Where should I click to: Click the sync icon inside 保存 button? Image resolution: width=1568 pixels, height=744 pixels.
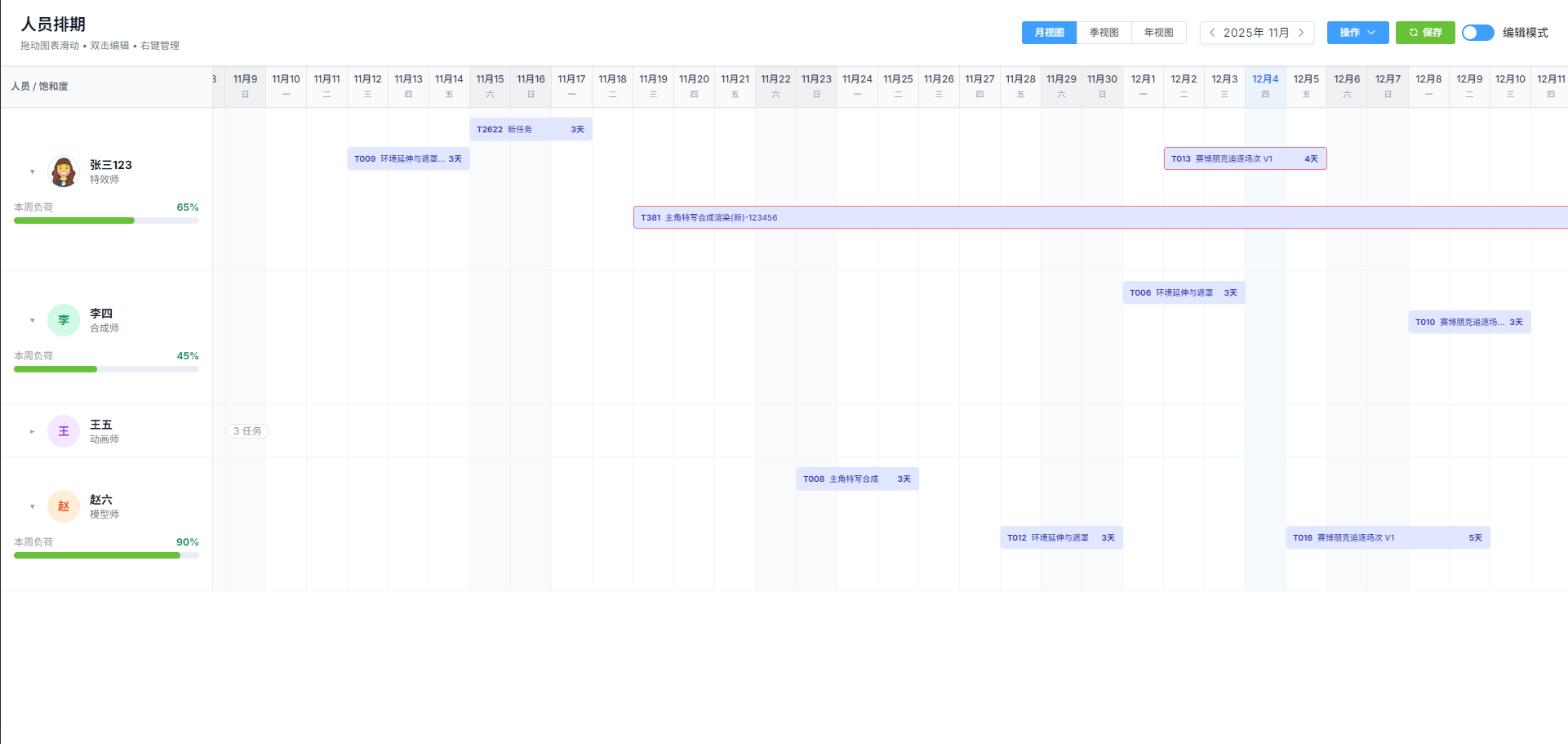click(1413, 32)
